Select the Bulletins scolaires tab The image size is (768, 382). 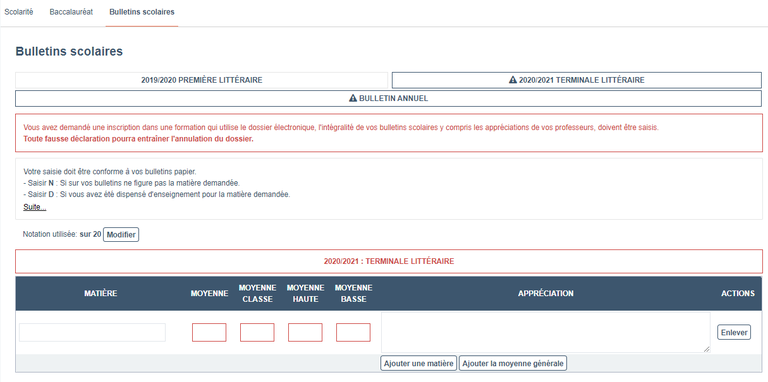click(142, 12)
